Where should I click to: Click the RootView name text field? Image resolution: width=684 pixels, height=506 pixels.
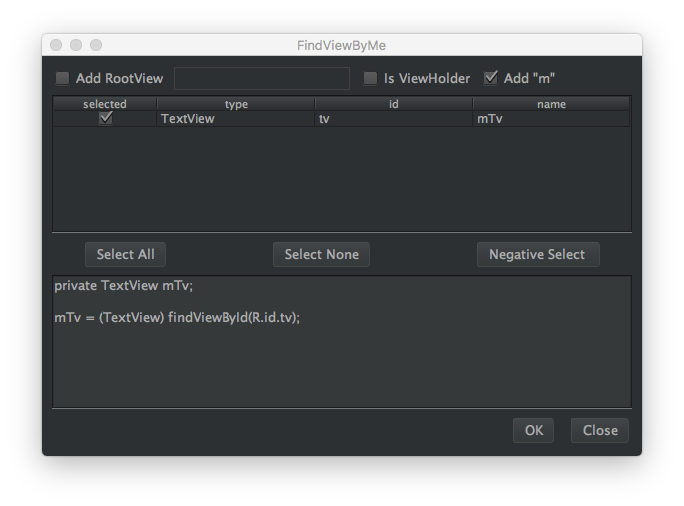(x=262, y=78)
